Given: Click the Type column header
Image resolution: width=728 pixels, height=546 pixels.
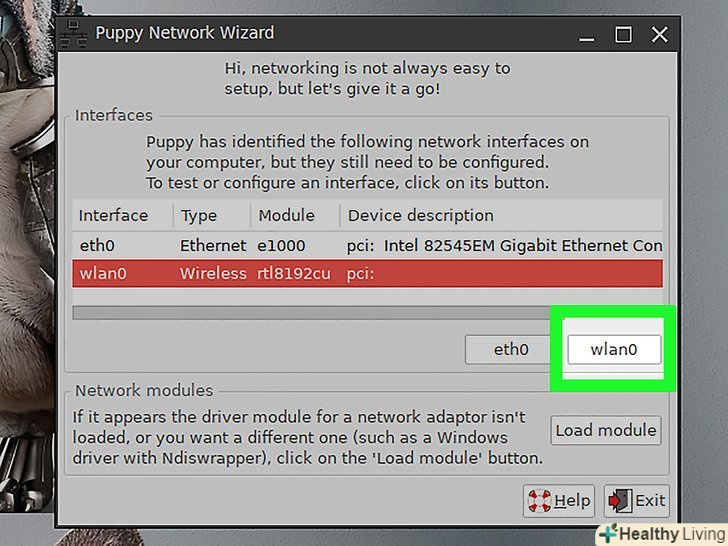Looking at the screenshot, I should (212, 215).
